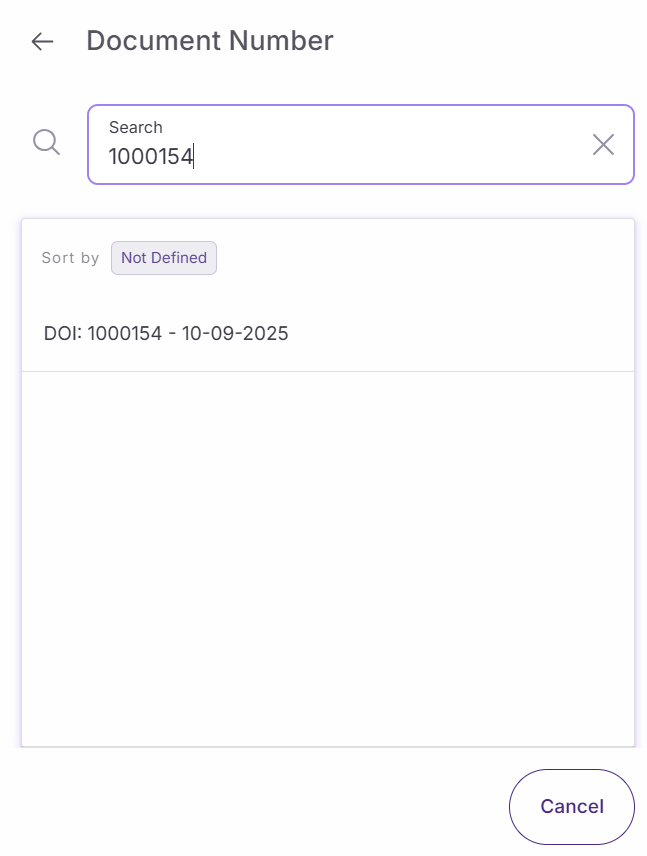Screen dimensions: 647x856
Task: Choose the document dated 10-09-2025
Action: coord(166,334)
